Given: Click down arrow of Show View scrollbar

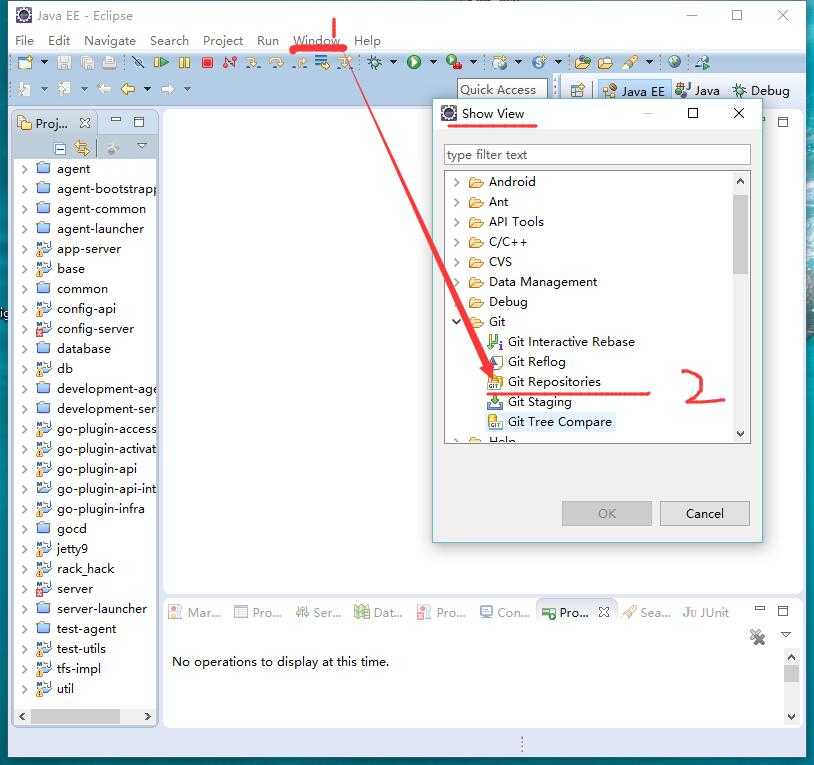Looking at the screenshot, I should coord(740,434).
